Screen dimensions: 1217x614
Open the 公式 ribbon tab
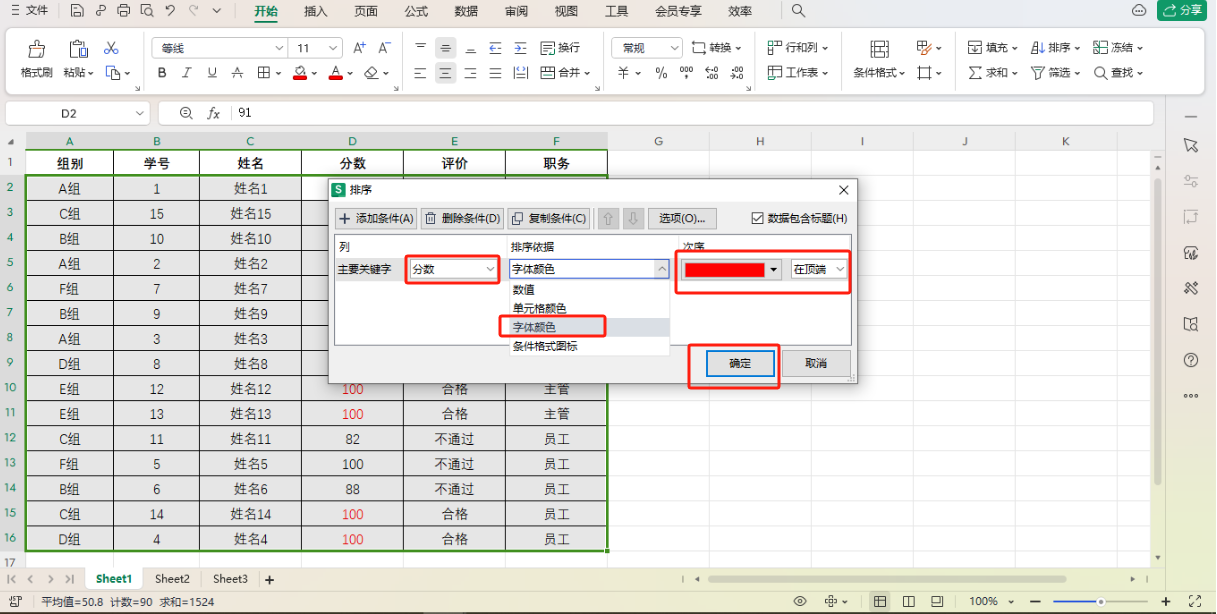pyautogui.click(x=416, y=11)
